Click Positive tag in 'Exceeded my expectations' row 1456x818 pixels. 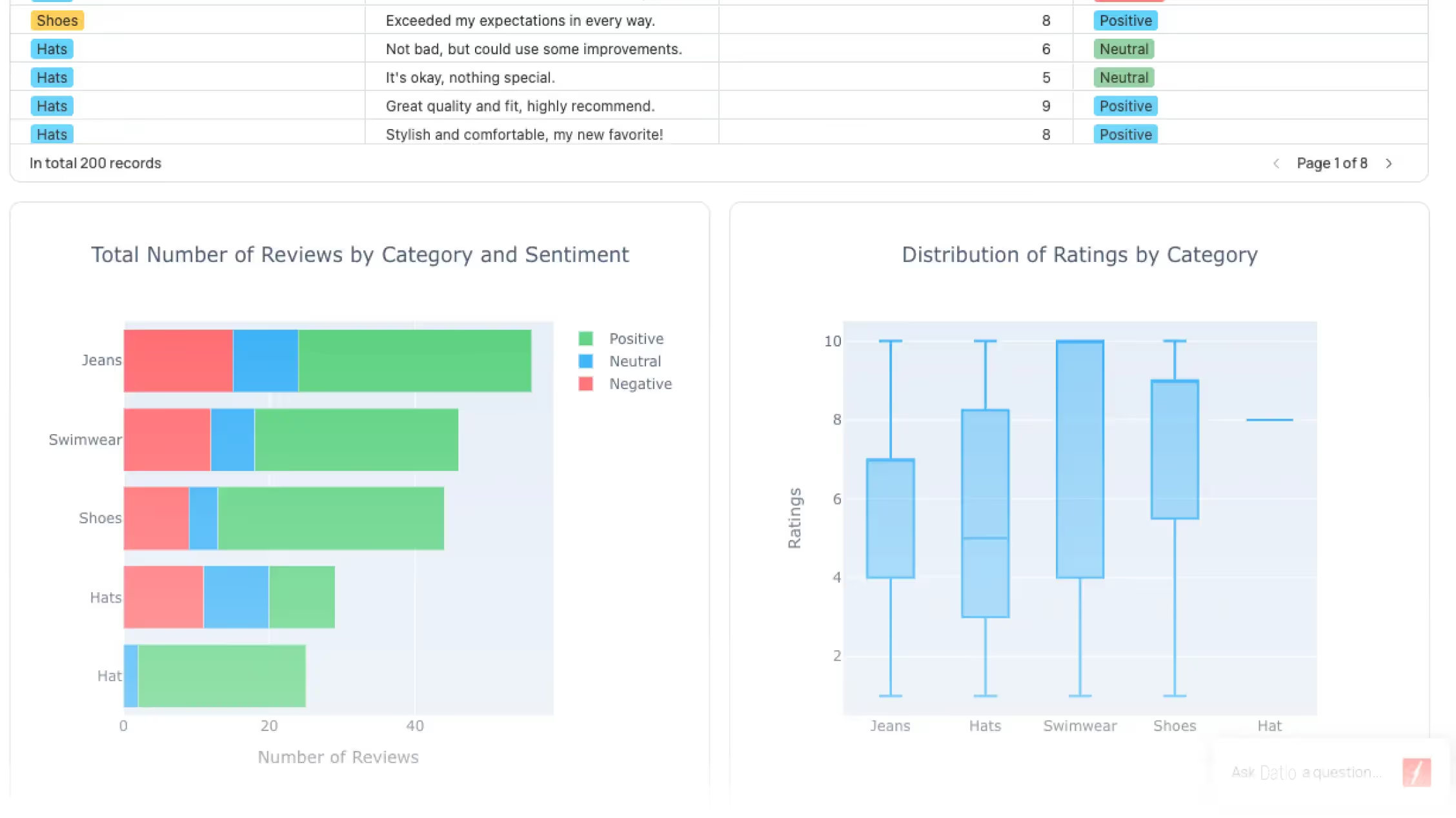pos(1126,21)
